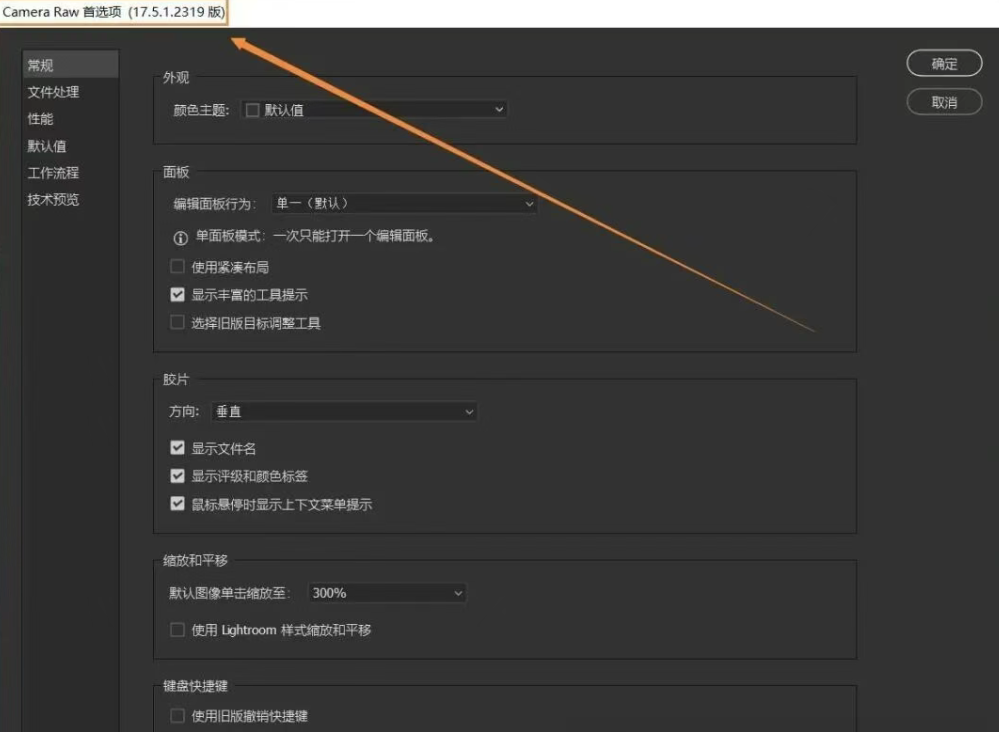
Task: Uncheck 显示丰富的工具提示 checkbox
Action: coord(178,295)
